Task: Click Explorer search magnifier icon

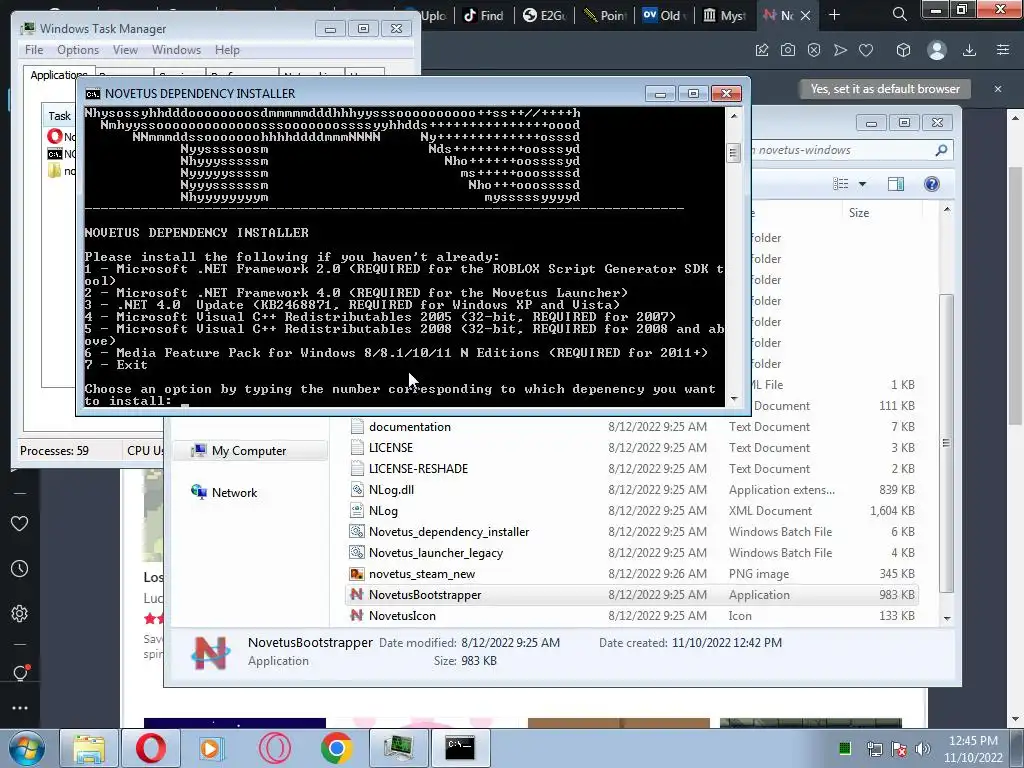Action: [x=941, y=150]
